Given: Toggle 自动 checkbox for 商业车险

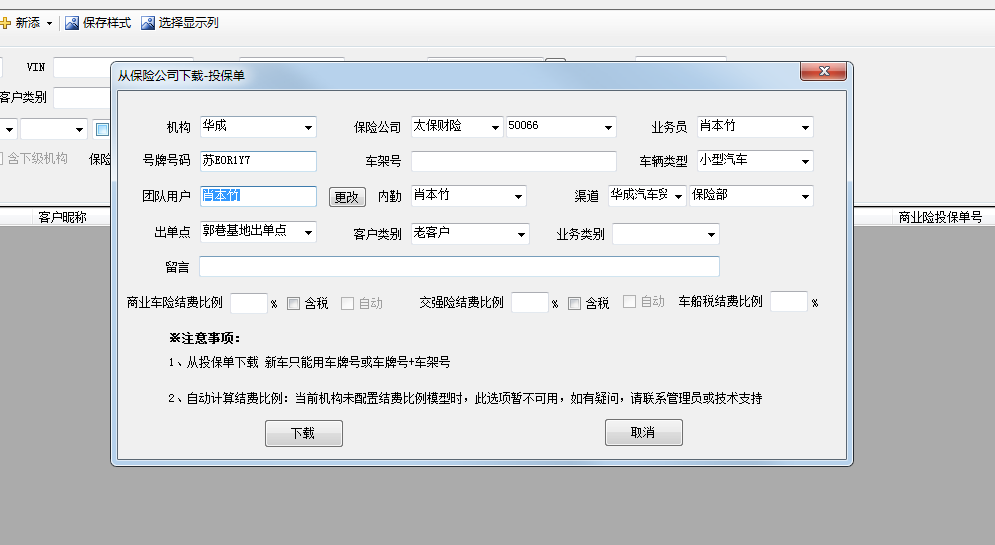Looking at the screenshot, I should tap(347, 304).
